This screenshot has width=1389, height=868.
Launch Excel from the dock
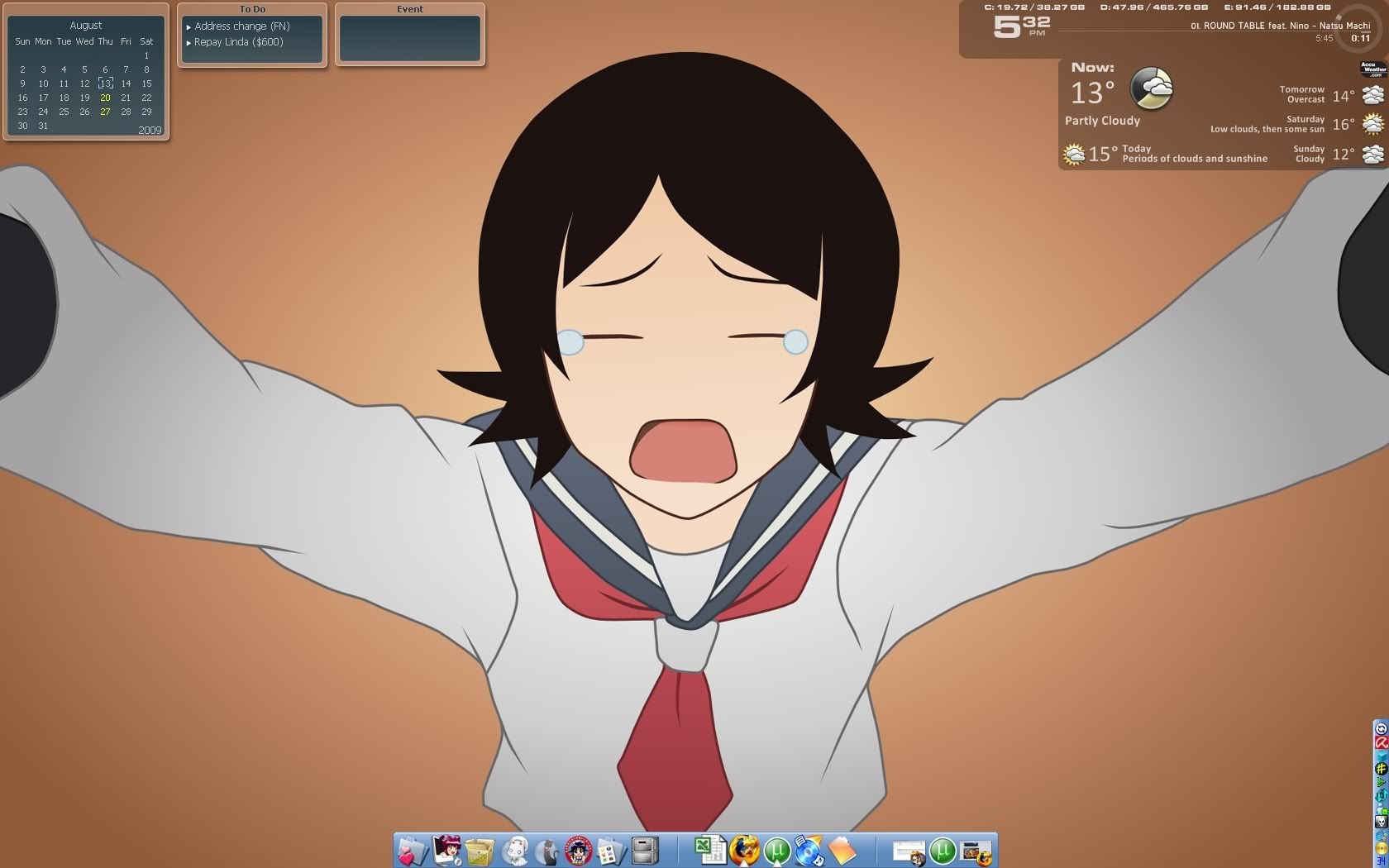(709, 851)
